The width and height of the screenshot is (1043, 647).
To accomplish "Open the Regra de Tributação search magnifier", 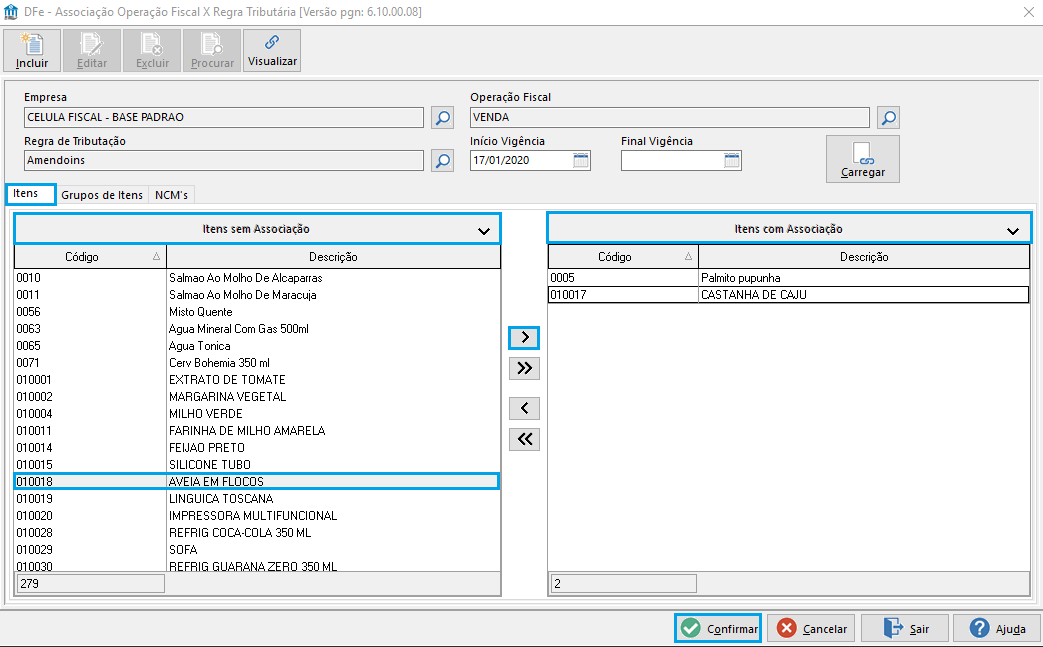I will coord(442,161).
